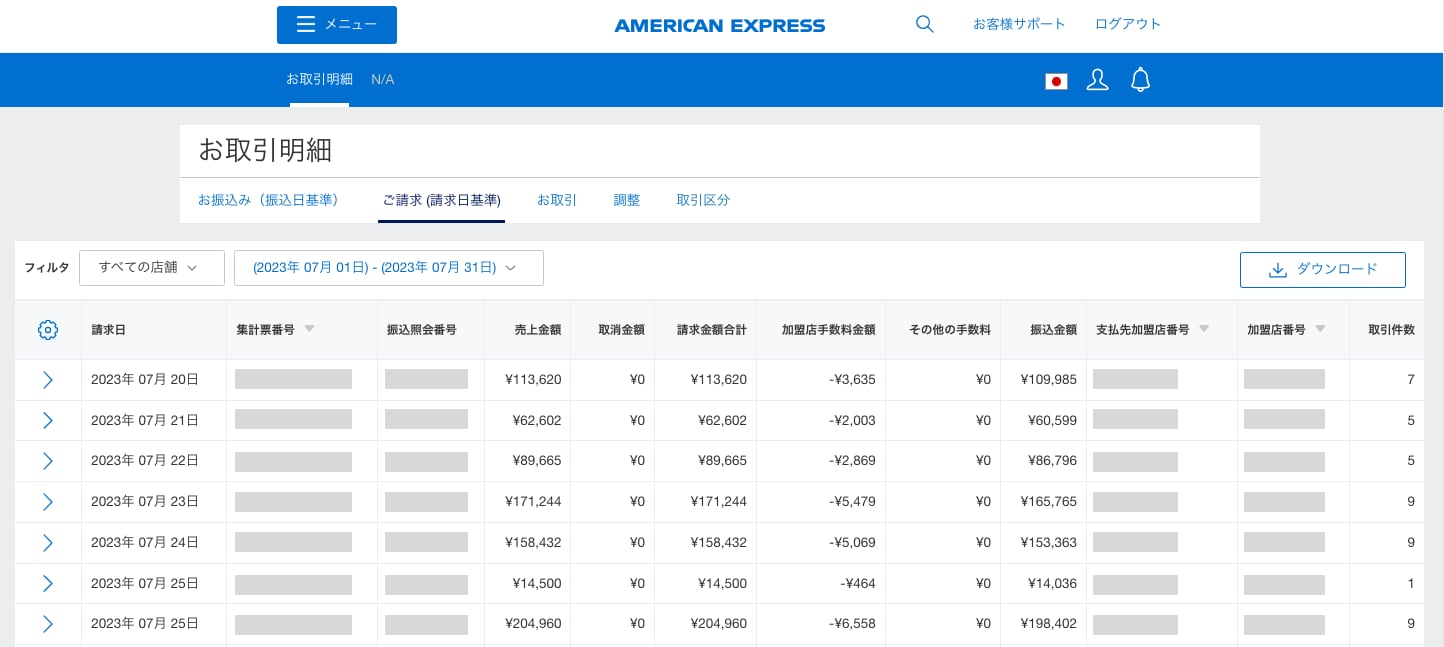1444x647 pixels.
Task: Sort by 支払先加盟店番号 column arrow
Action: pos(1204,329)
